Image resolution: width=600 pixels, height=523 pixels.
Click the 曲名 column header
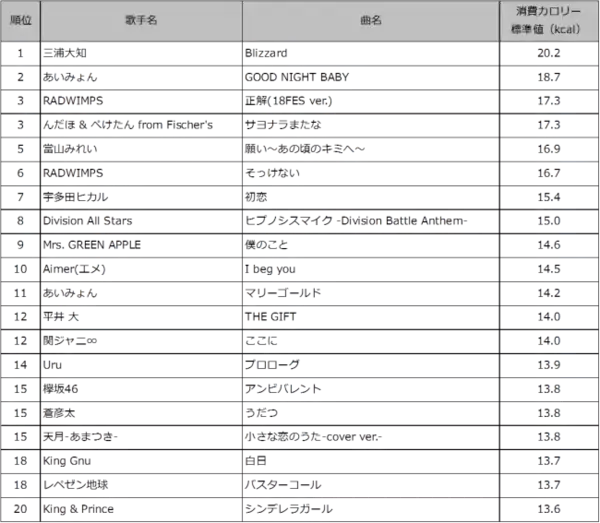[x=370, y=20]
